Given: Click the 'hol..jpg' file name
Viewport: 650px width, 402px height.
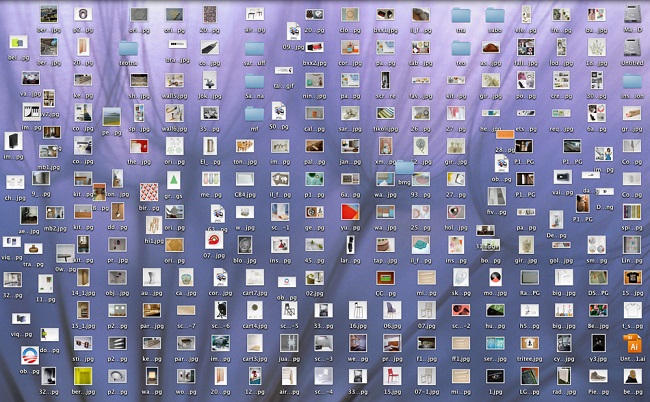Looking at the screenshot, I should click(x=456, y=228).
